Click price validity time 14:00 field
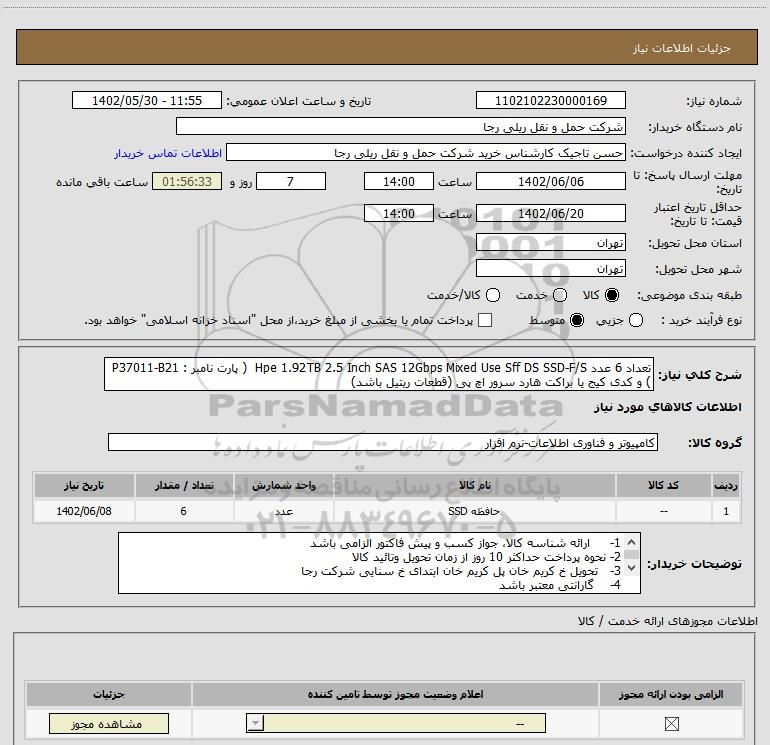The height and width of the screenshot is (745, 770). click(x=399, y=213)
